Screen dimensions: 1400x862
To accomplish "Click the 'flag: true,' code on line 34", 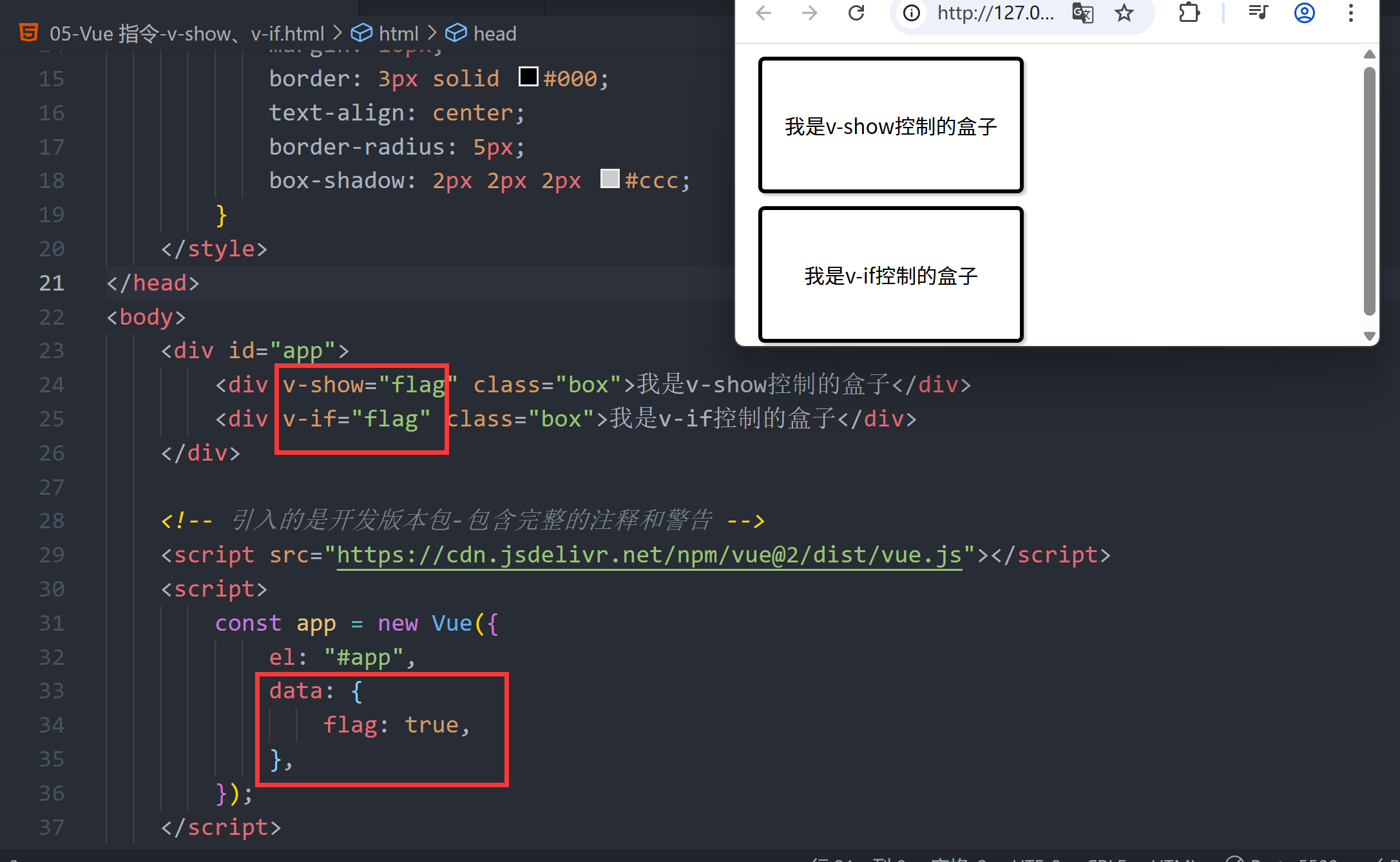I will (x=397, y=725).
